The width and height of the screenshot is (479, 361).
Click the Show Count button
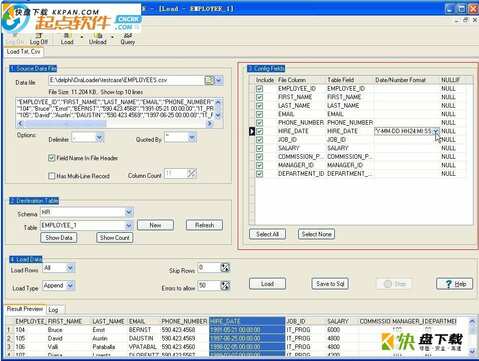tap(115, 238)
